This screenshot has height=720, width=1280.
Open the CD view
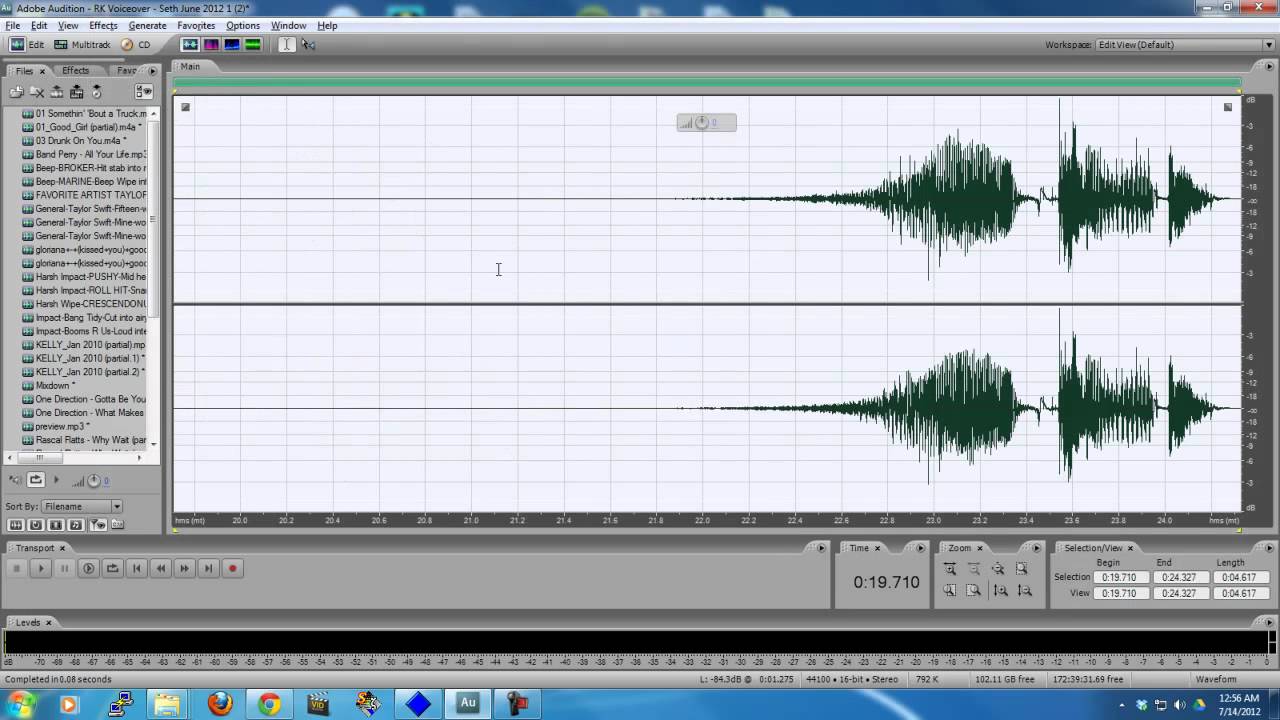click(135, 45)
